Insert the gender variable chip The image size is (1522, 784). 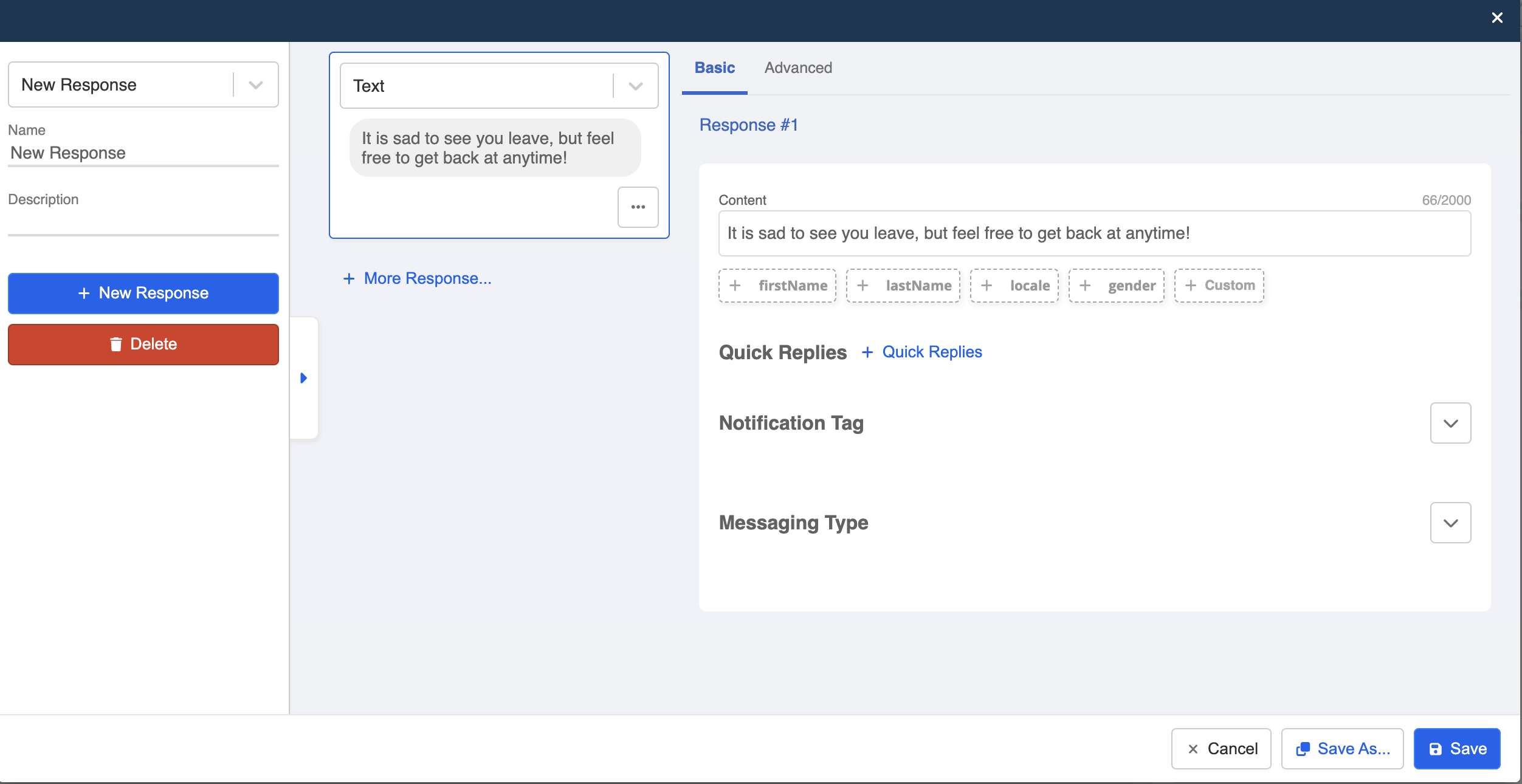(x=1117, y=286)
